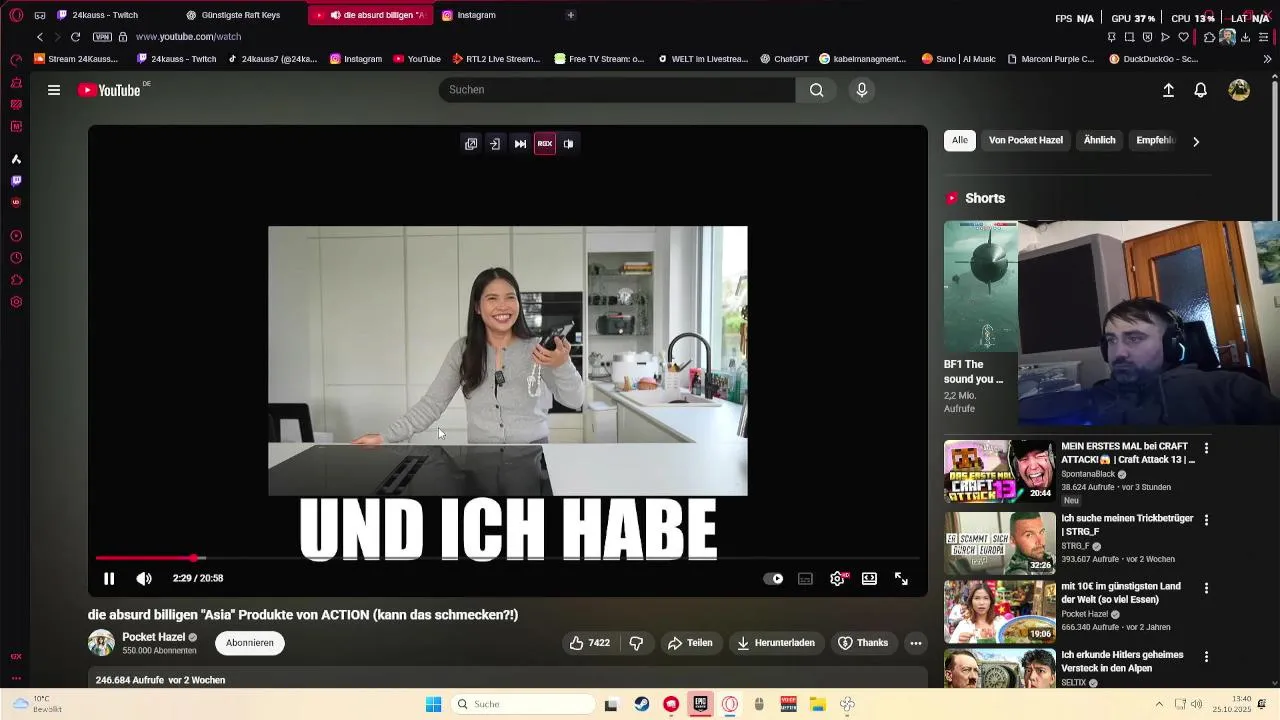1280x720 pixels.
Task: Open browser downloads icon
Action: point(1245,37)
